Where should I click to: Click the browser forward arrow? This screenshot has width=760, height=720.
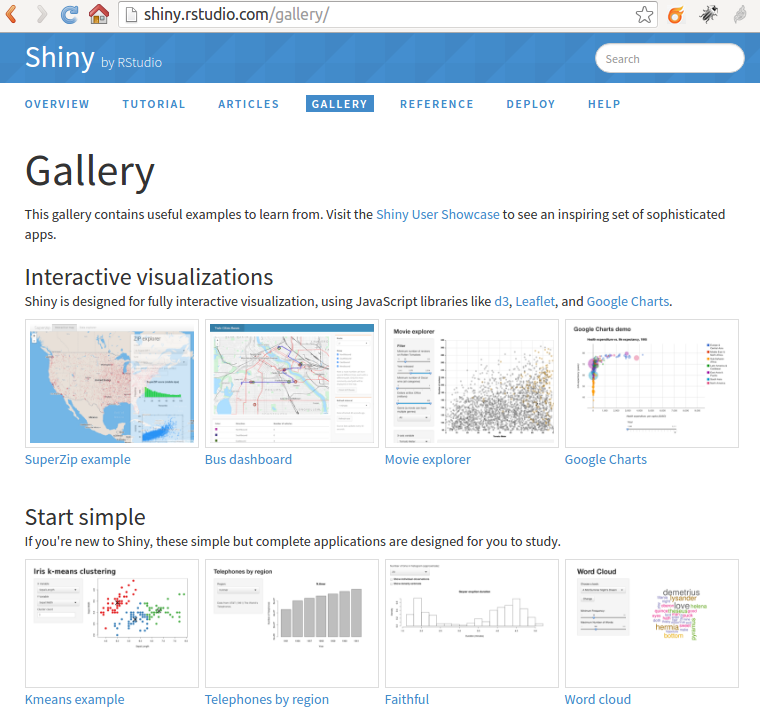click(x=42, y=14)
